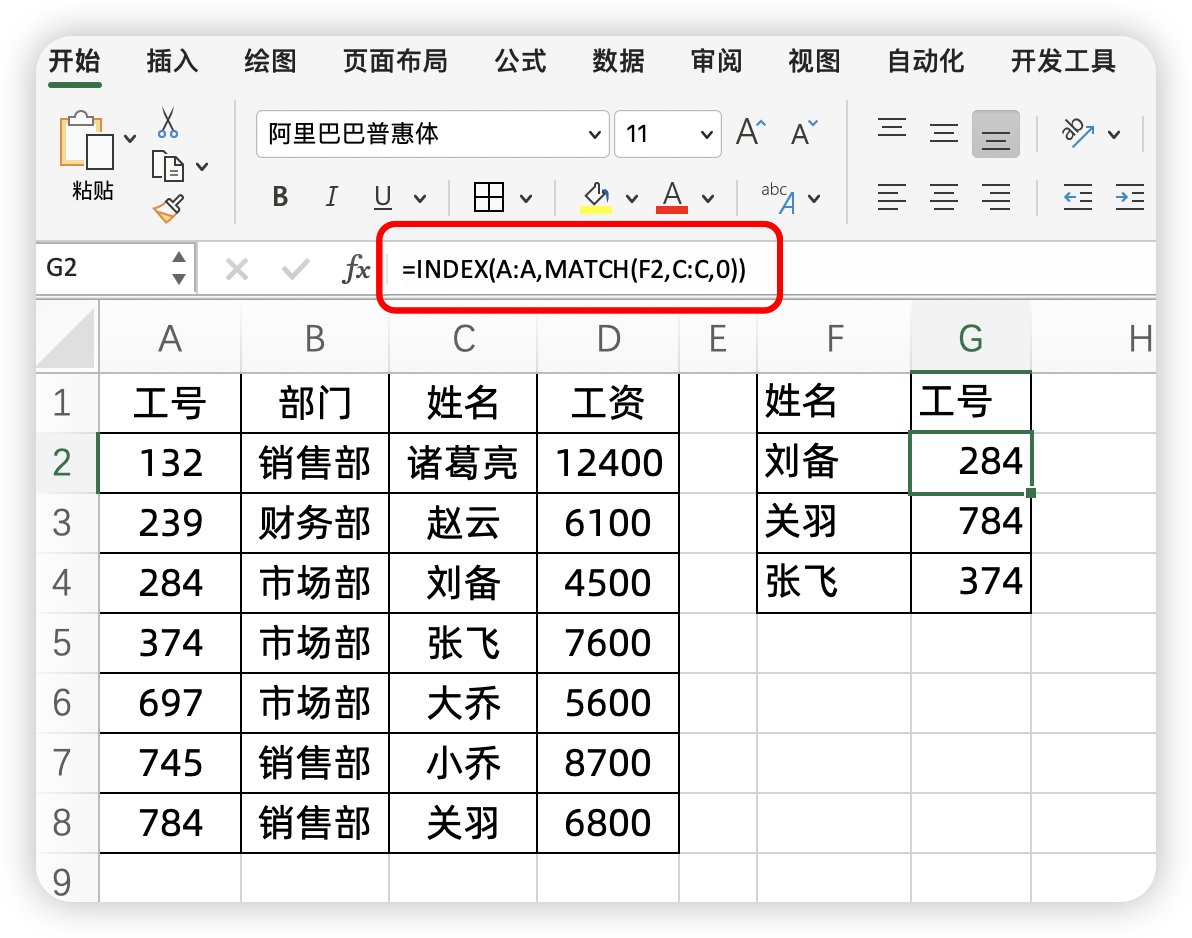Screen dimensions: 1192x938
Task: Select the Format Painter brush
Action: 168,208
